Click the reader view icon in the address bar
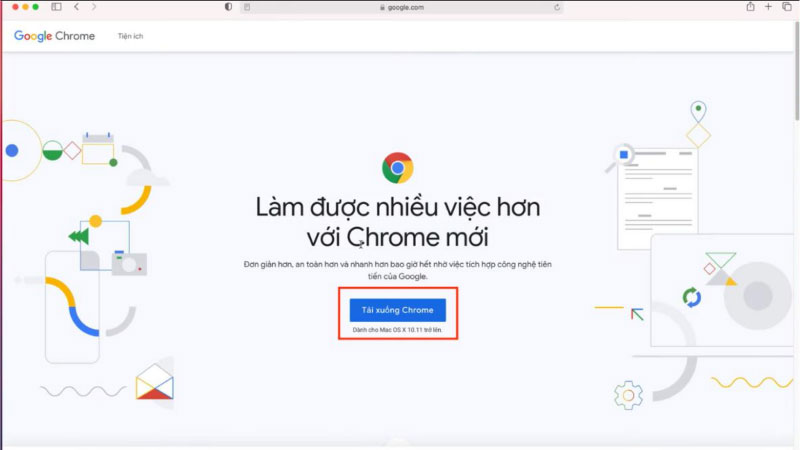The height and width of the screenshot is (450, 800). click(x=247, y=7)
